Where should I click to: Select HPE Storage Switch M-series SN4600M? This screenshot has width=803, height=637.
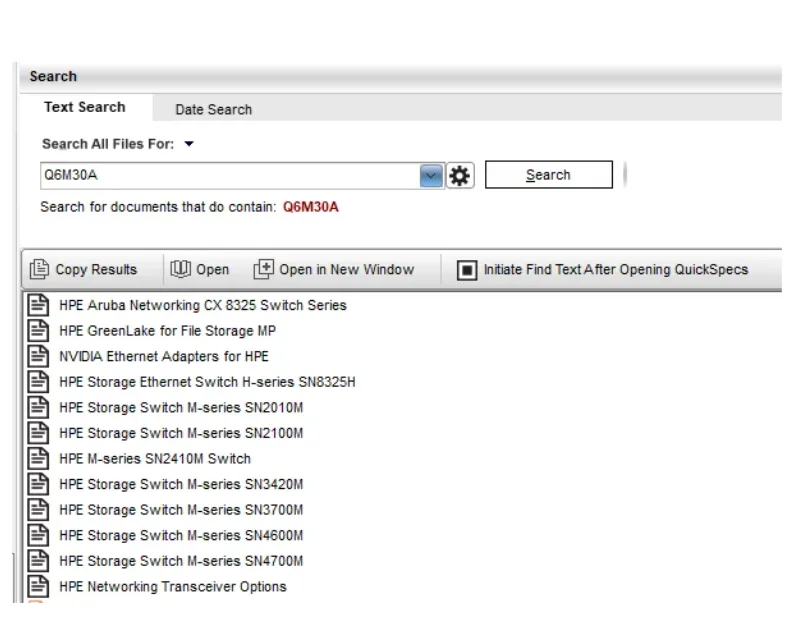click(x=181, y=536)
